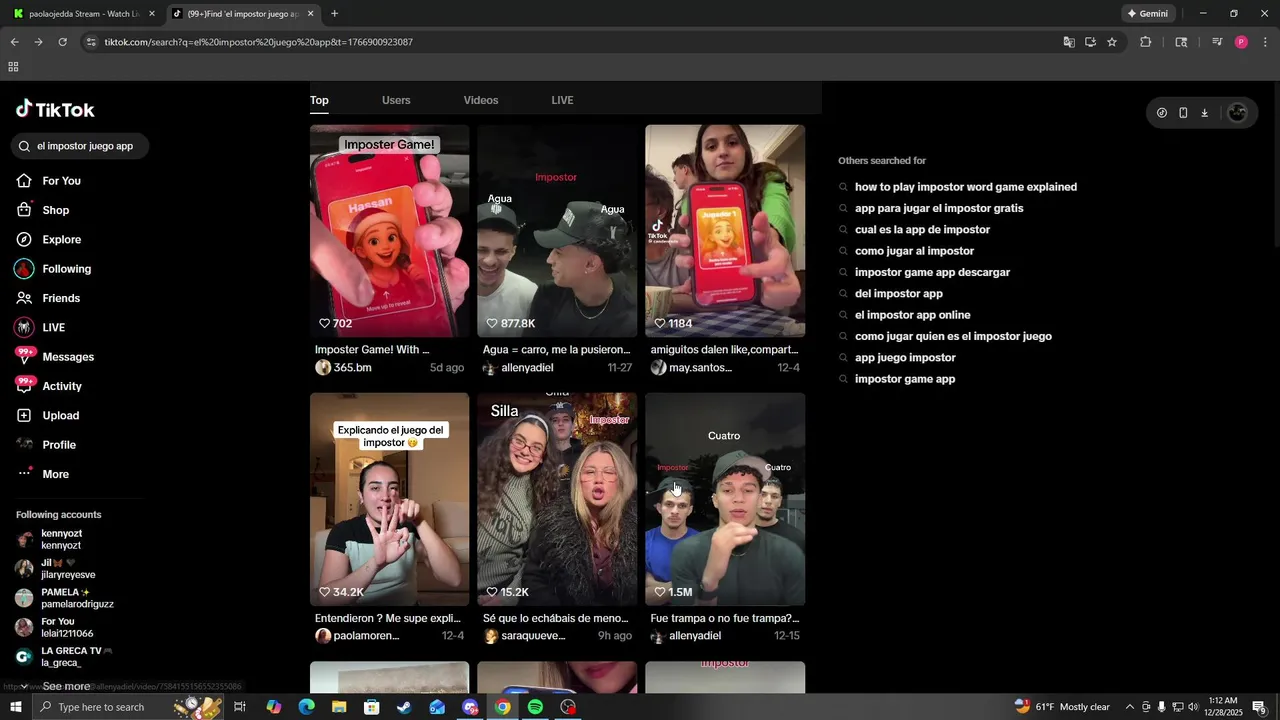Open the 877.8K likes Agua video
Screen dimensions: 1280x720
pos(557,231)
